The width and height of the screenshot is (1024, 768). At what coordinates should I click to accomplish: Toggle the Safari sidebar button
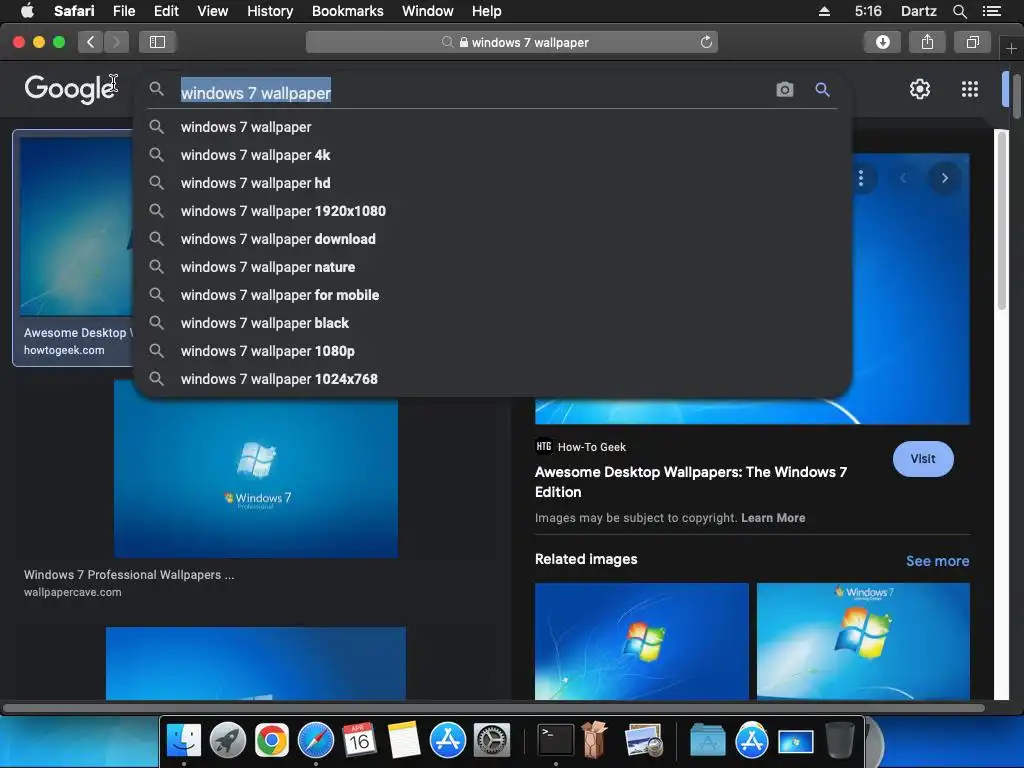[157, 42]
